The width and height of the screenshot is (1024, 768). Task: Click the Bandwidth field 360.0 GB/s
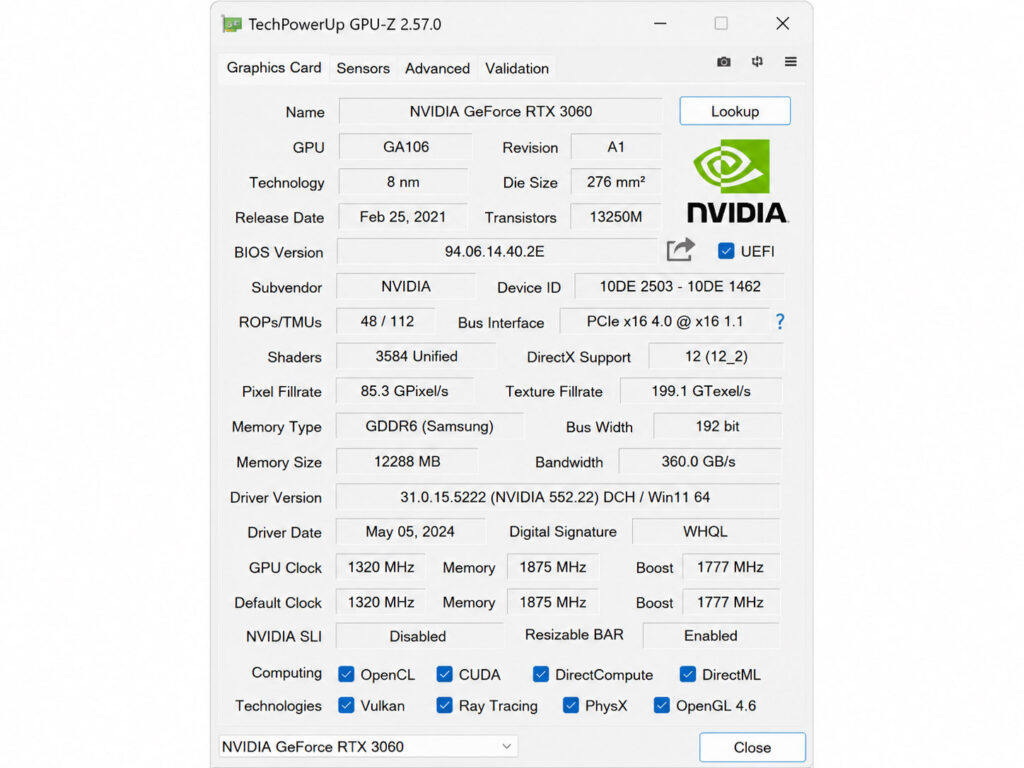coord(699,462)
